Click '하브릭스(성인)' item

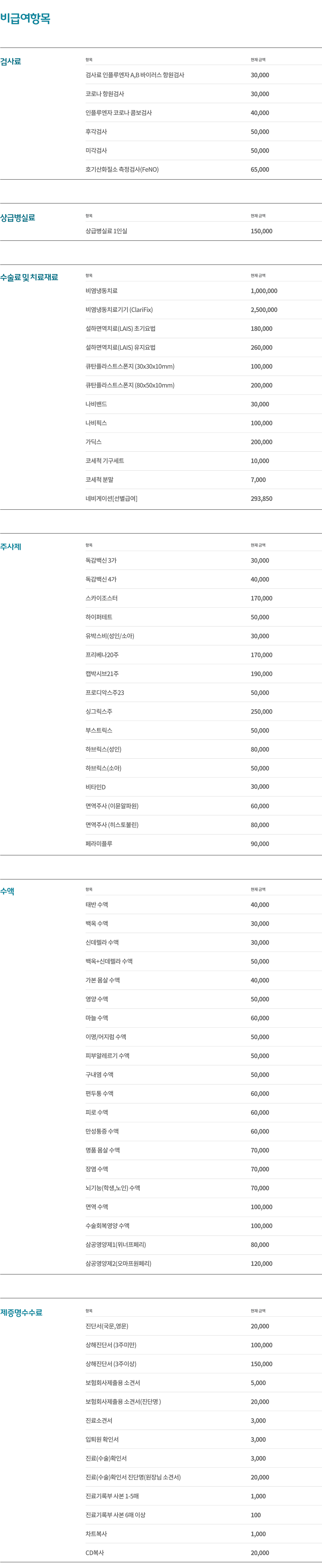(x=104, y=749)
